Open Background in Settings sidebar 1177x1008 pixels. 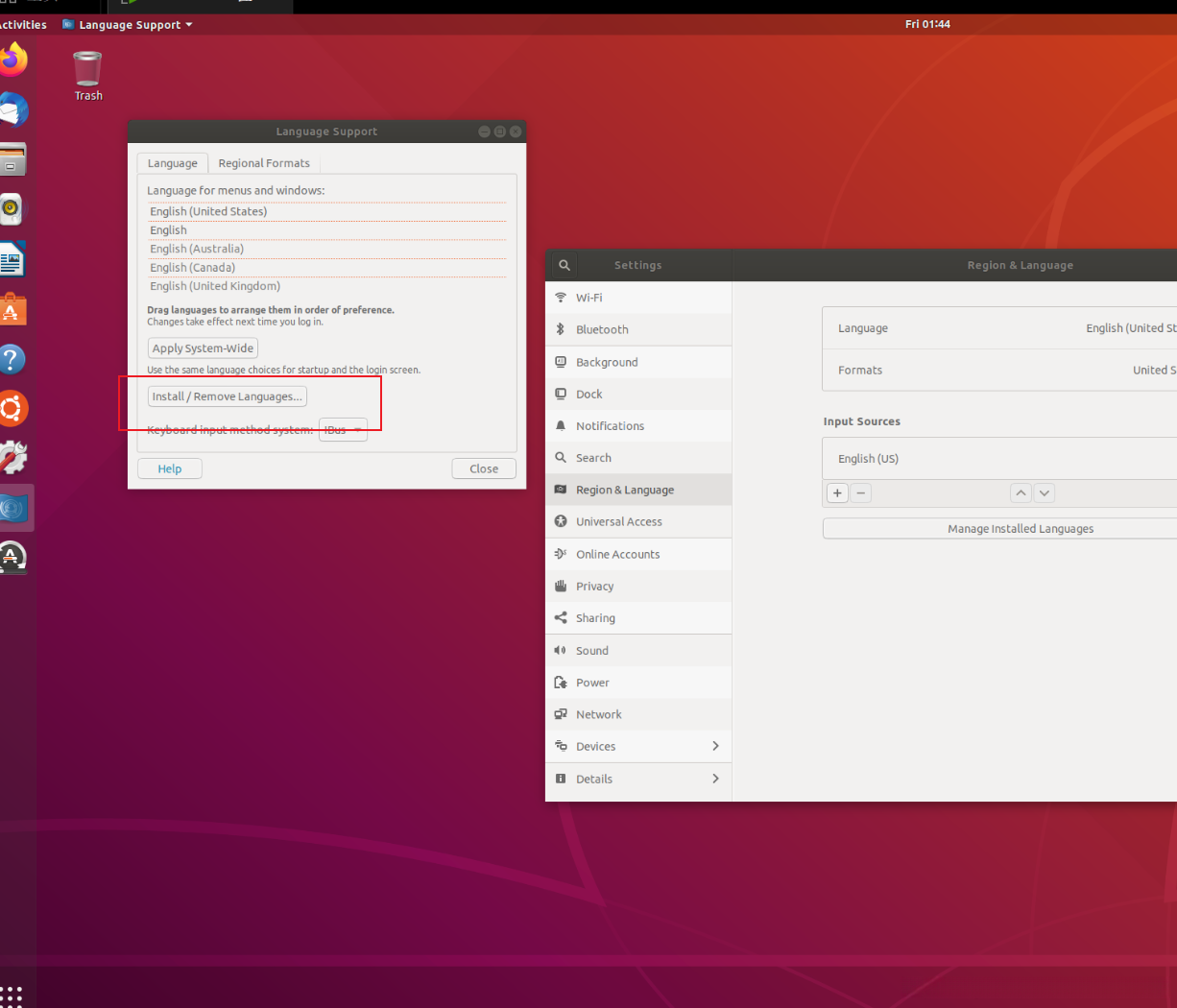click(x=638, y=362)
